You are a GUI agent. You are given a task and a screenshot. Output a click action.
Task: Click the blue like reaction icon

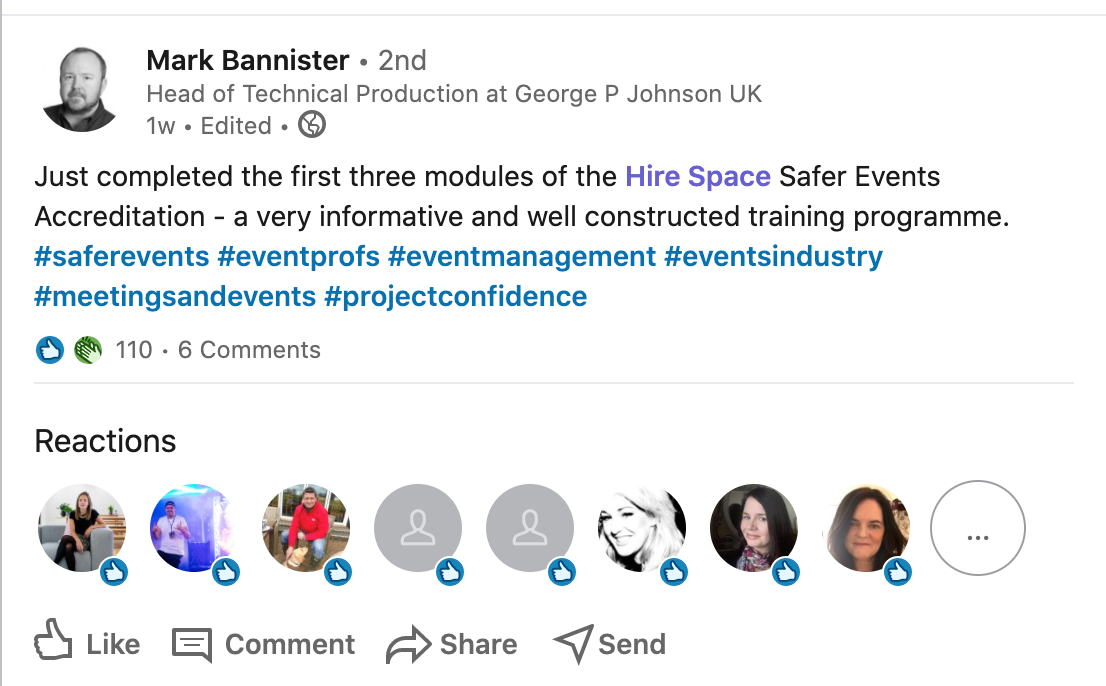click(x=50, y=350)
